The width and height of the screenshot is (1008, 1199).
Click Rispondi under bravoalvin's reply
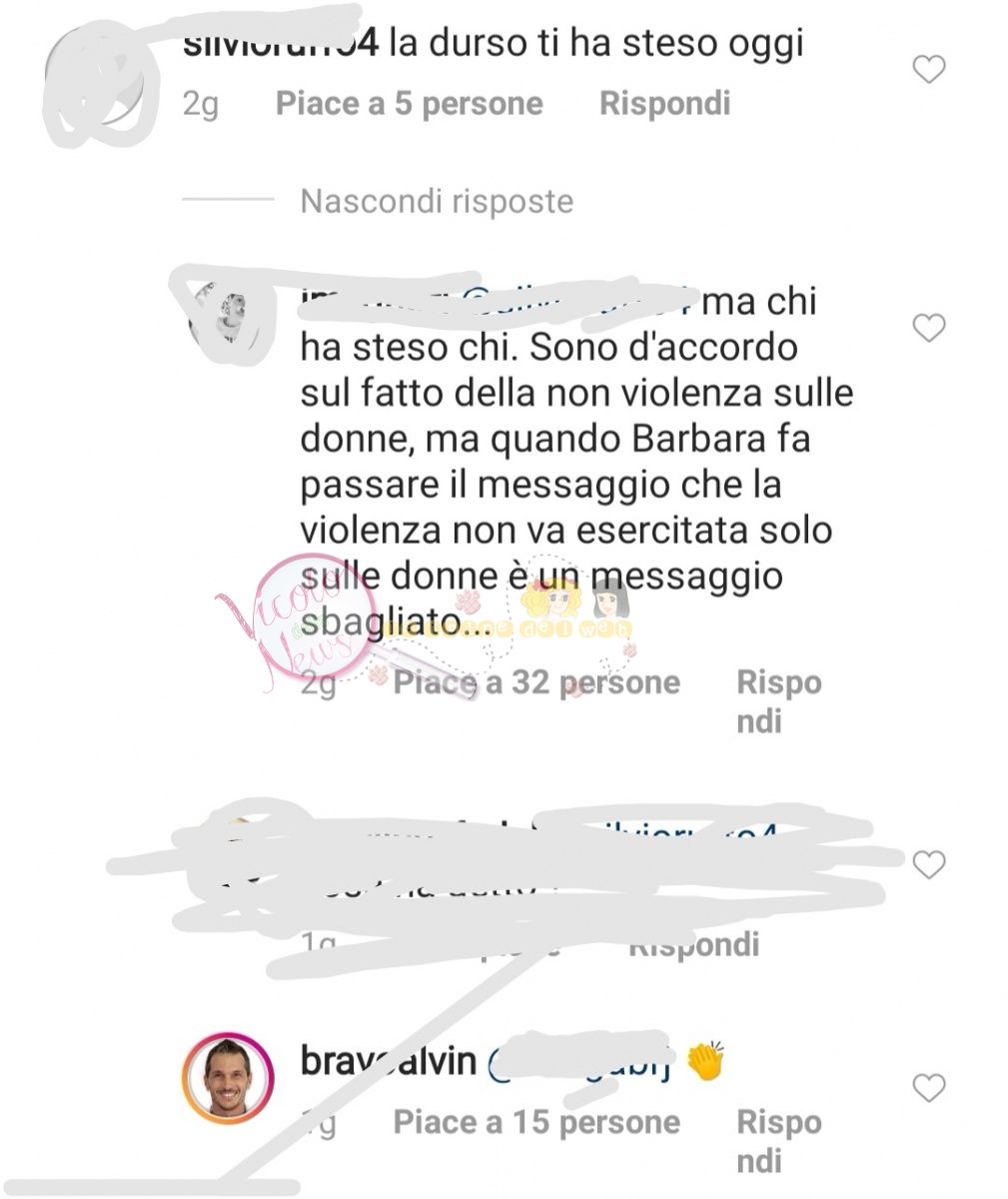tap(779, 1141)
